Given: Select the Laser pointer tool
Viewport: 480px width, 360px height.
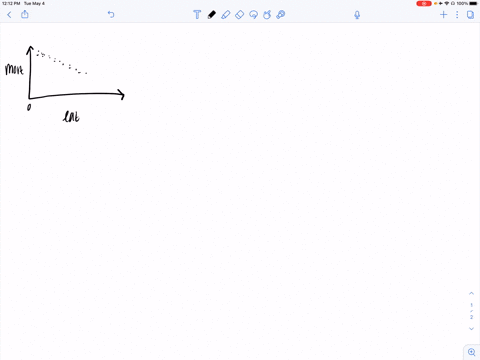Looking at the screenshot, I should 281,15.
